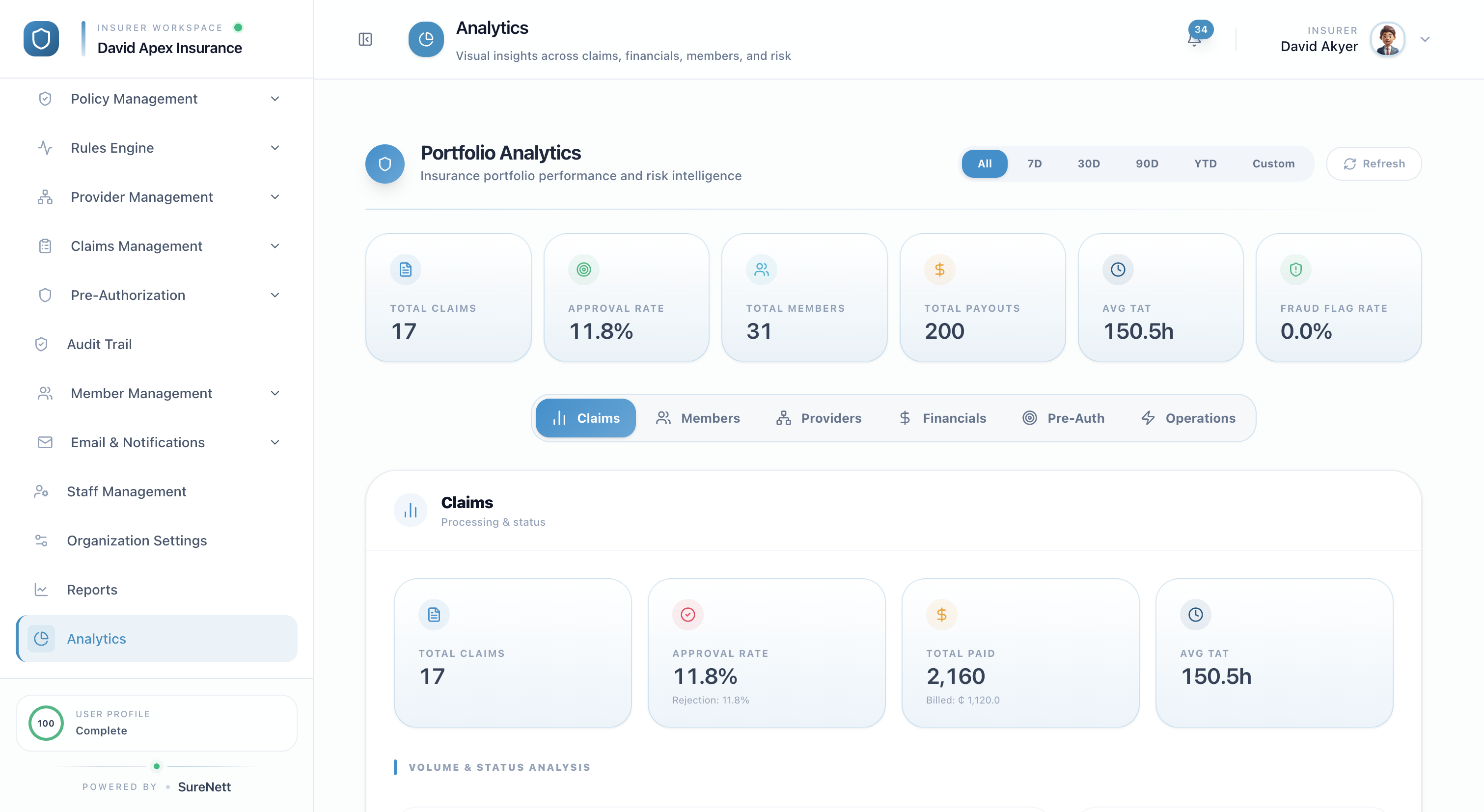Open Audit Trail in the sidebar
Screen dimensions: 1484x812
point(157,344)
